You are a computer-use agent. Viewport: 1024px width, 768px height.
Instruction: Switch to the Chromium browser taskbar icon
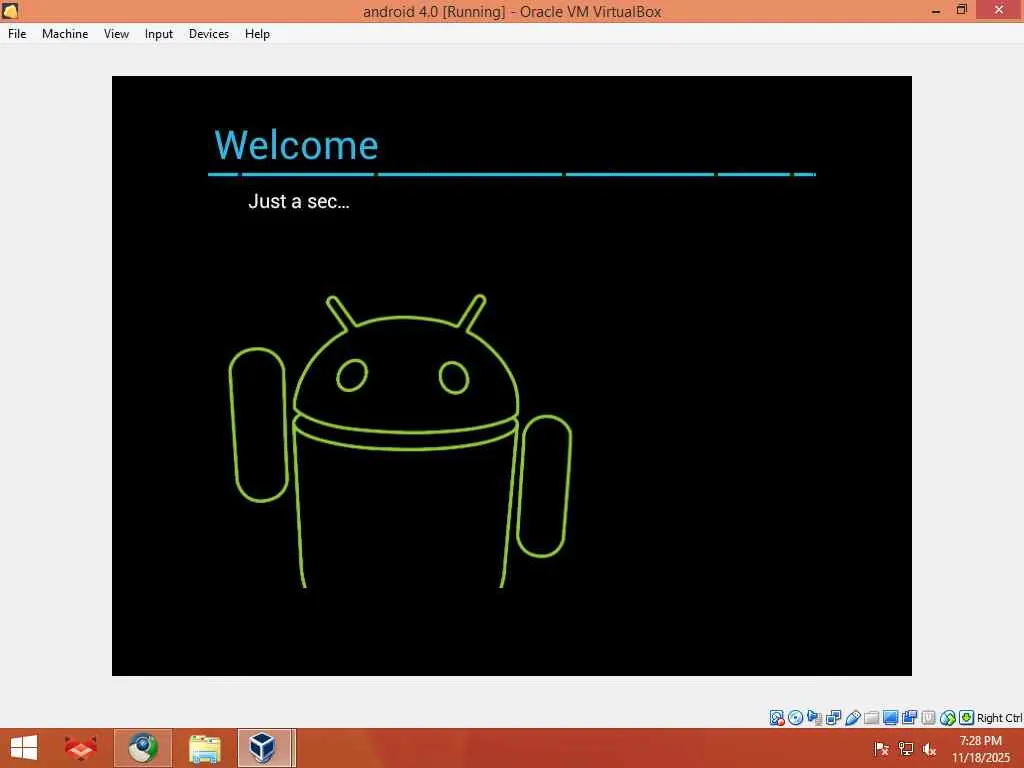pos(143,748)
